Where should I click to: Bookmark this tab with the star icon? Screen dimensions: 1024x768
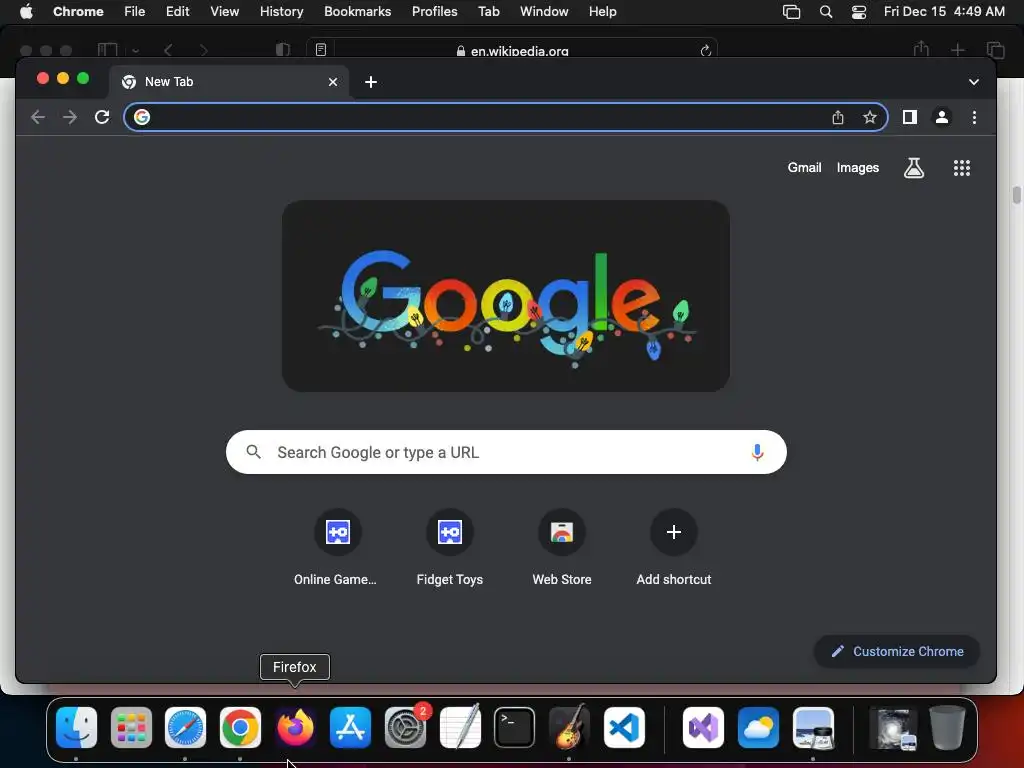click(869, 117)
